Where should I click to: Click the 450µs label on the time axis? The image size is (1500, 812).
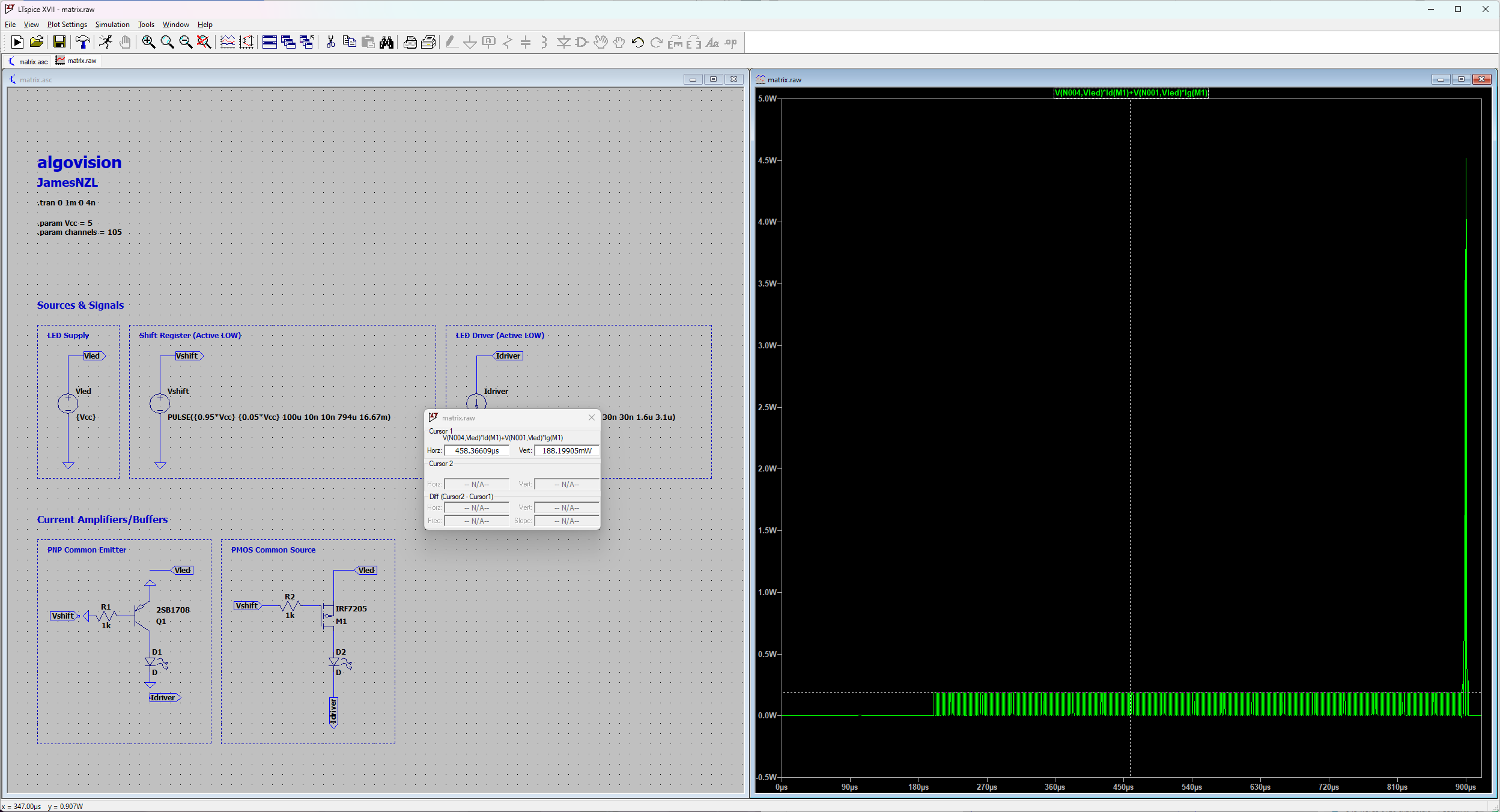click(1123, 787)
